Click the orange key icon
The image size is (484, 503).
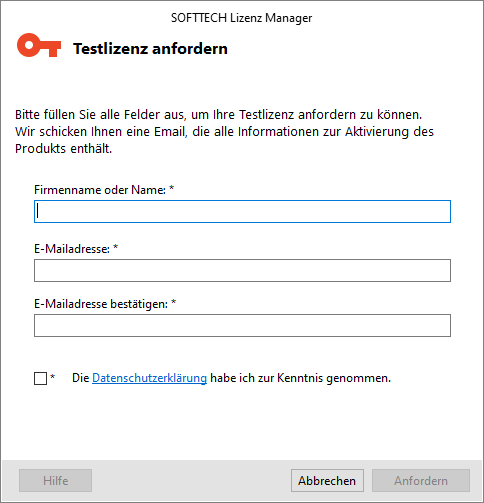click(x=39, y=45)
